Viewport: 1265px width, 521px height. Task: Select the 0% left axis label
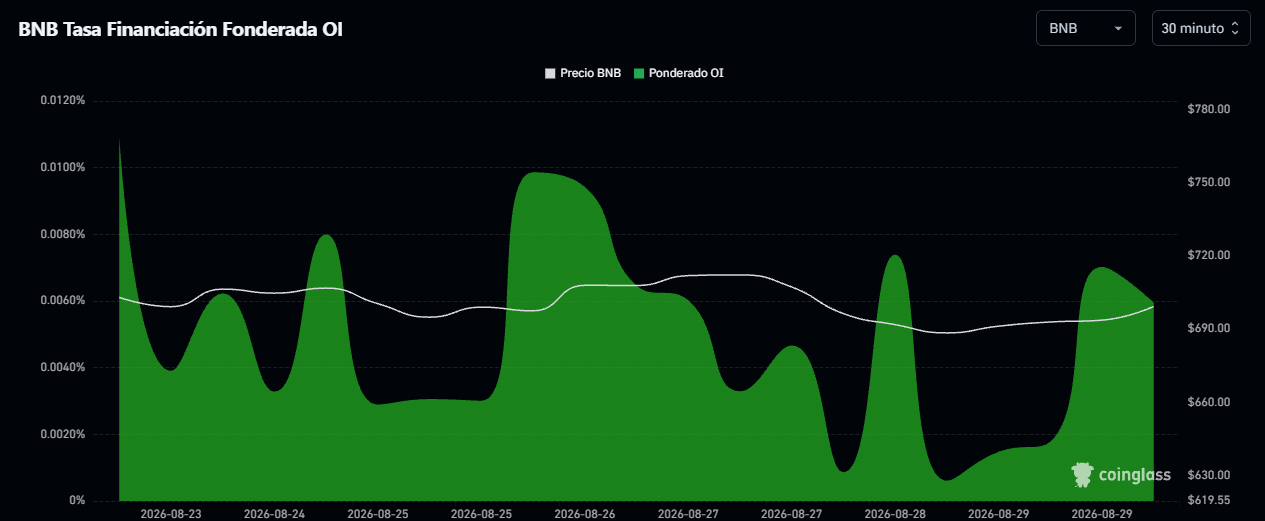click(75, 500)
